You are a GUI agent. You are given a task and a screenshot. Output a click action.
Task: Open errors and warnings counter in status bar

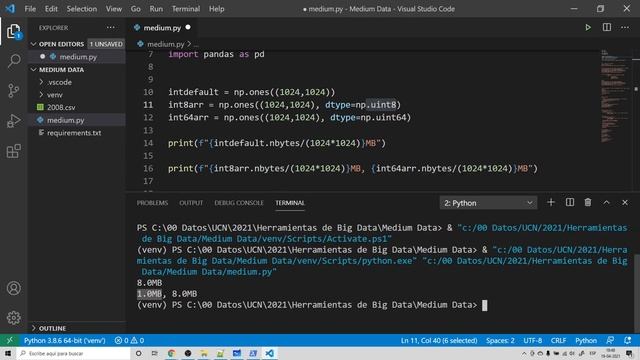(129, 340)
